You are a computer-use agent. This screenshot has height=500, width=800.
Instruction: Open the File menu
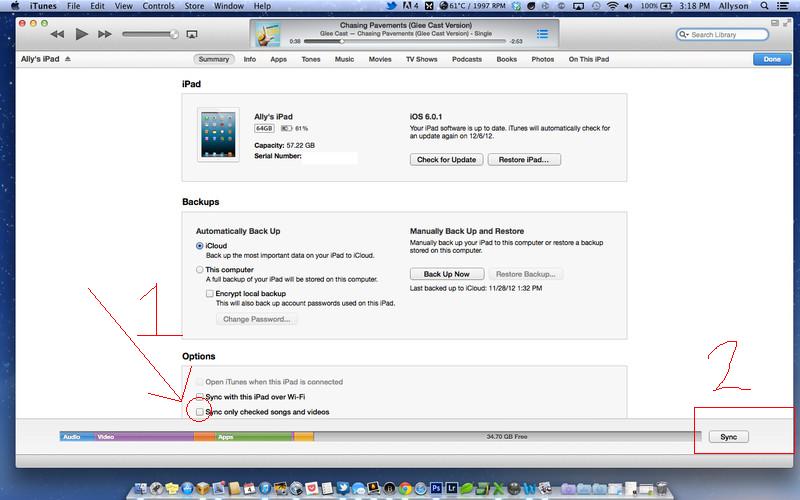(x=73, y=6)
